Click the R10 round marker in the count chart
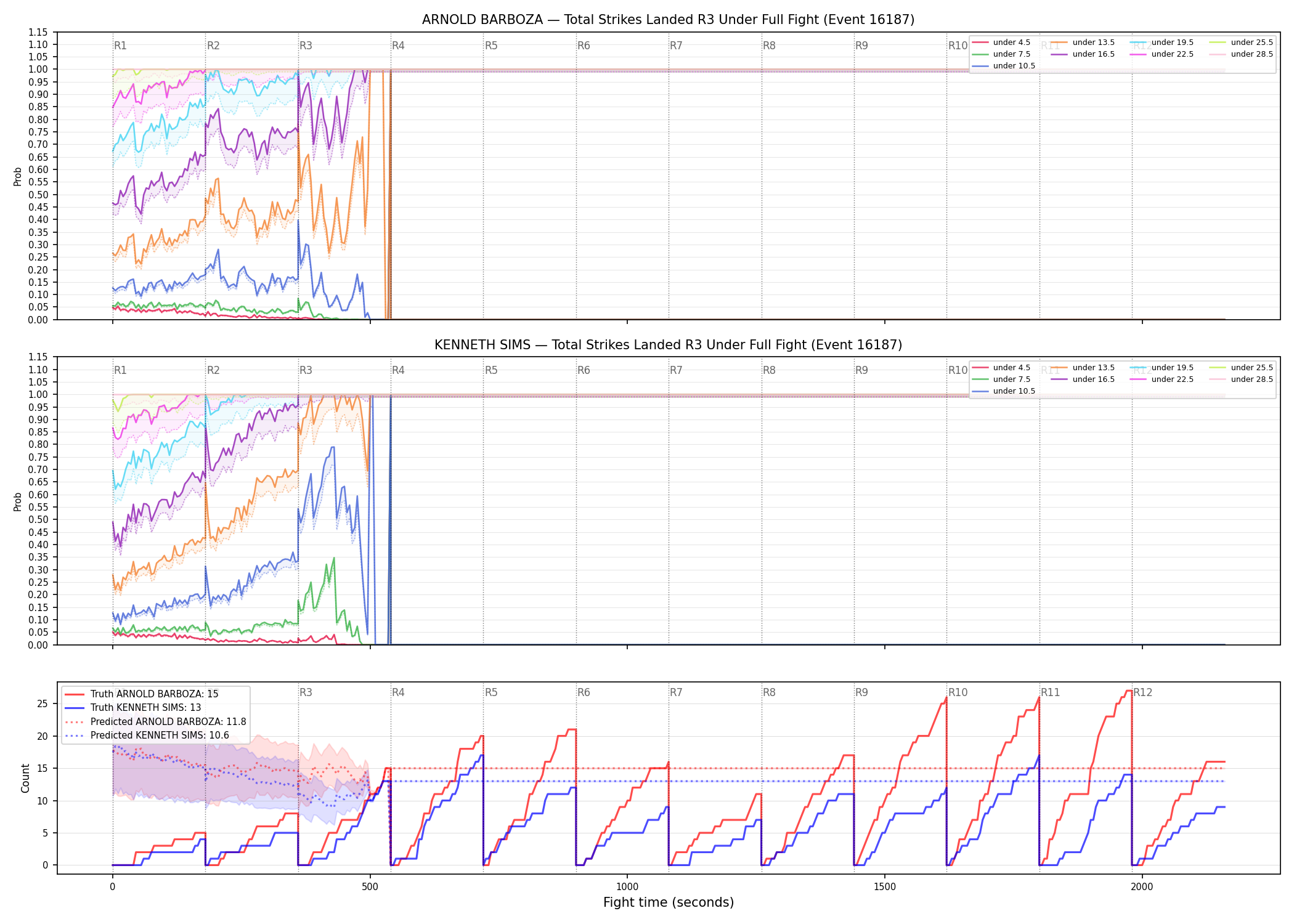The height and width of the screenshot is (924, 1294). pyautogui.click(x=958, y=692)
